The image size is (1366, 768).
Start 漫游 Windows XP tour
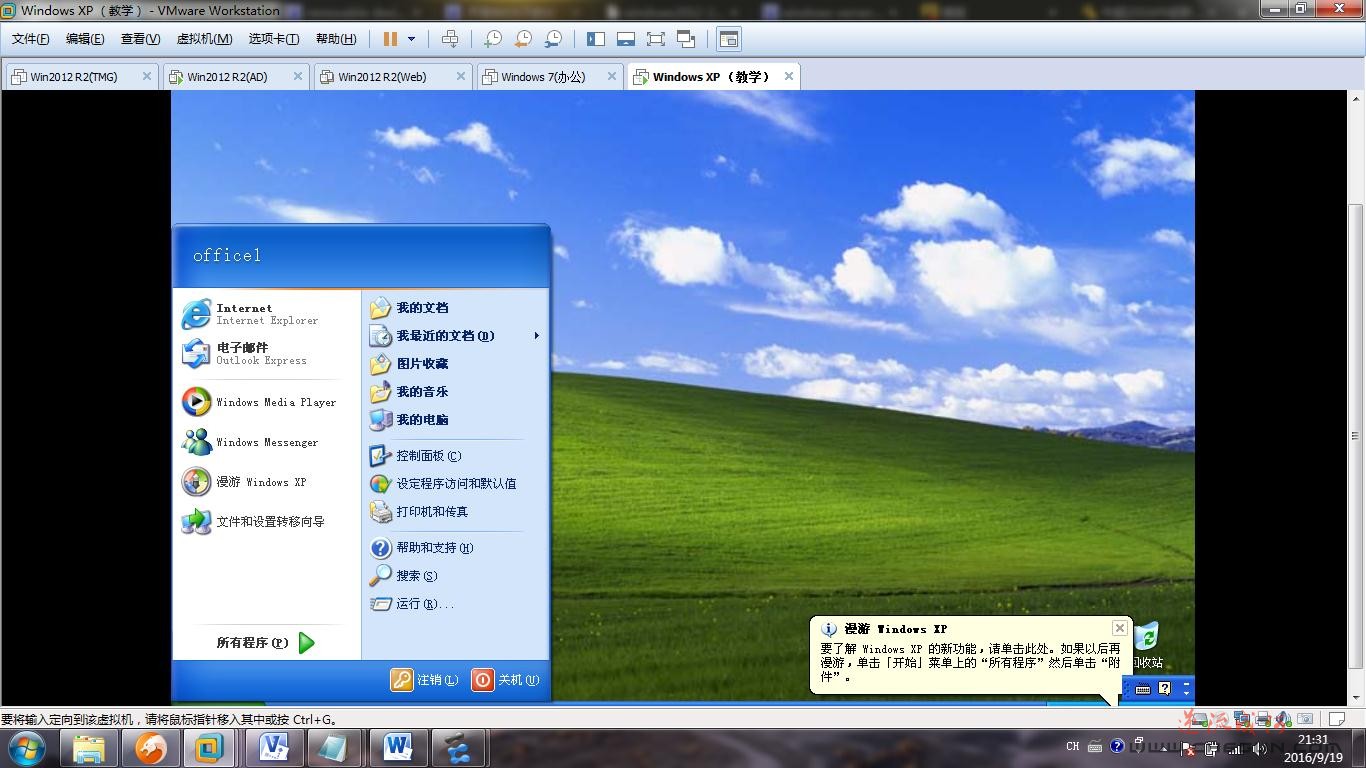266,482
